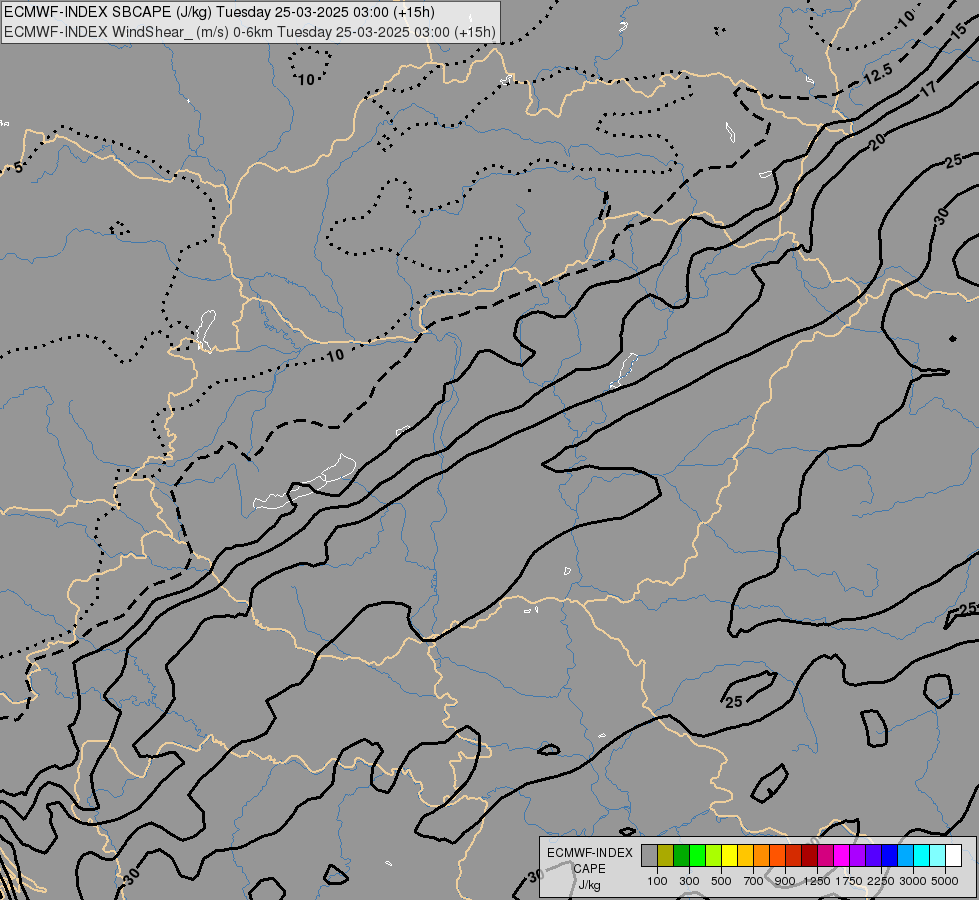Select the bright magenta legend swatch
Viewport: 979px width, 900px height.
842,856
